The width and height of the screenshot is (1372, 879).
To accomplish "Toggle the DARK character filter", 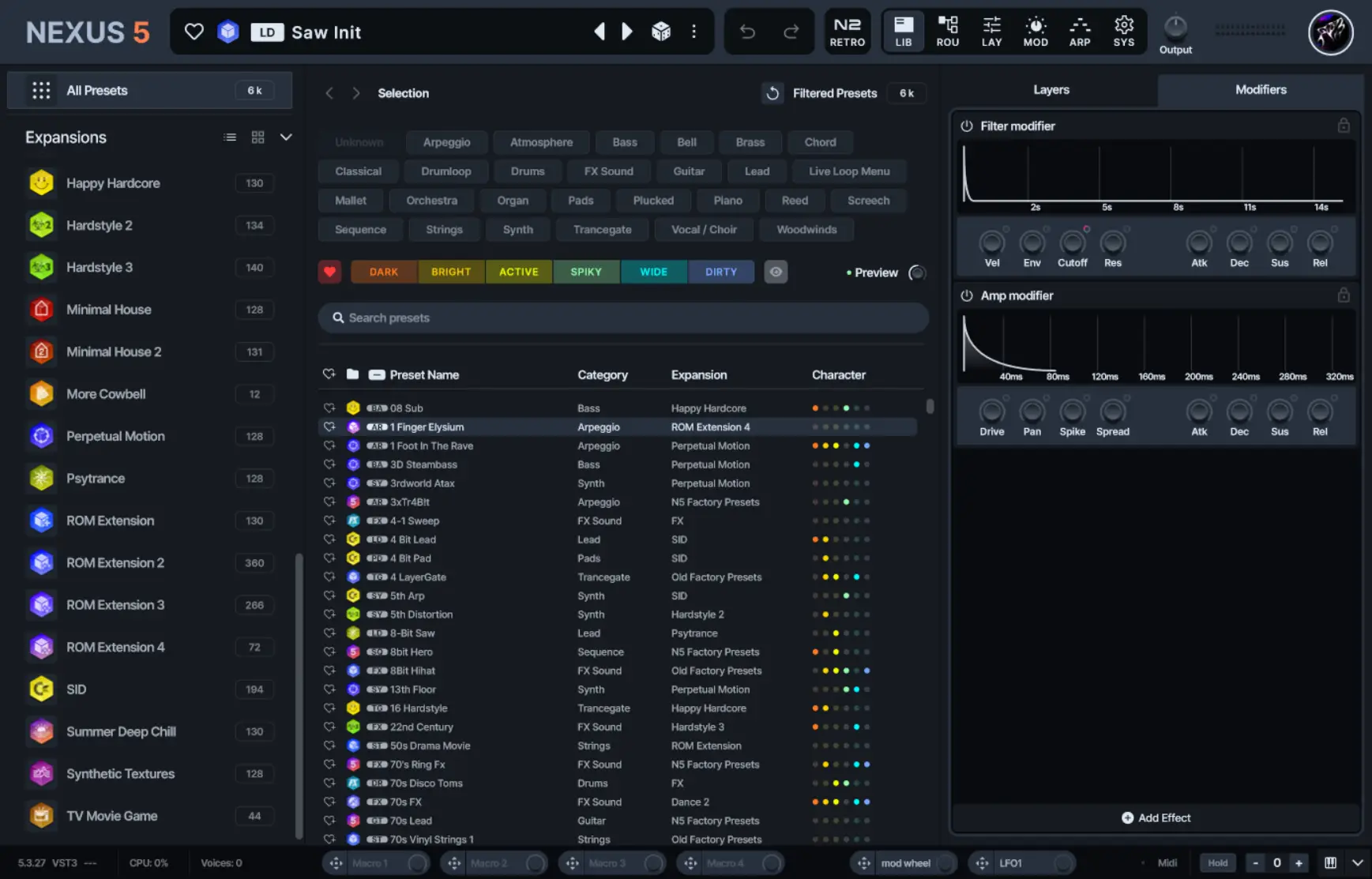I will (383, 272).
